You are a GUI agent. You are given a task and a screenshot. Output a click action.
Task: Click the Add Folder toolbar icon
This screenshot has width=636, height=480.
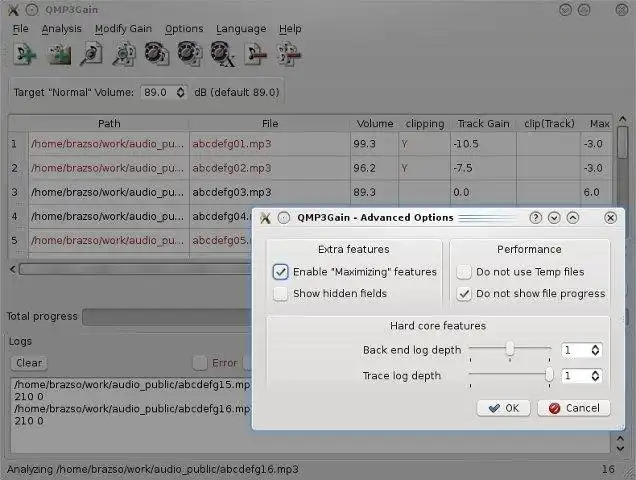click(x=59, y=54)
